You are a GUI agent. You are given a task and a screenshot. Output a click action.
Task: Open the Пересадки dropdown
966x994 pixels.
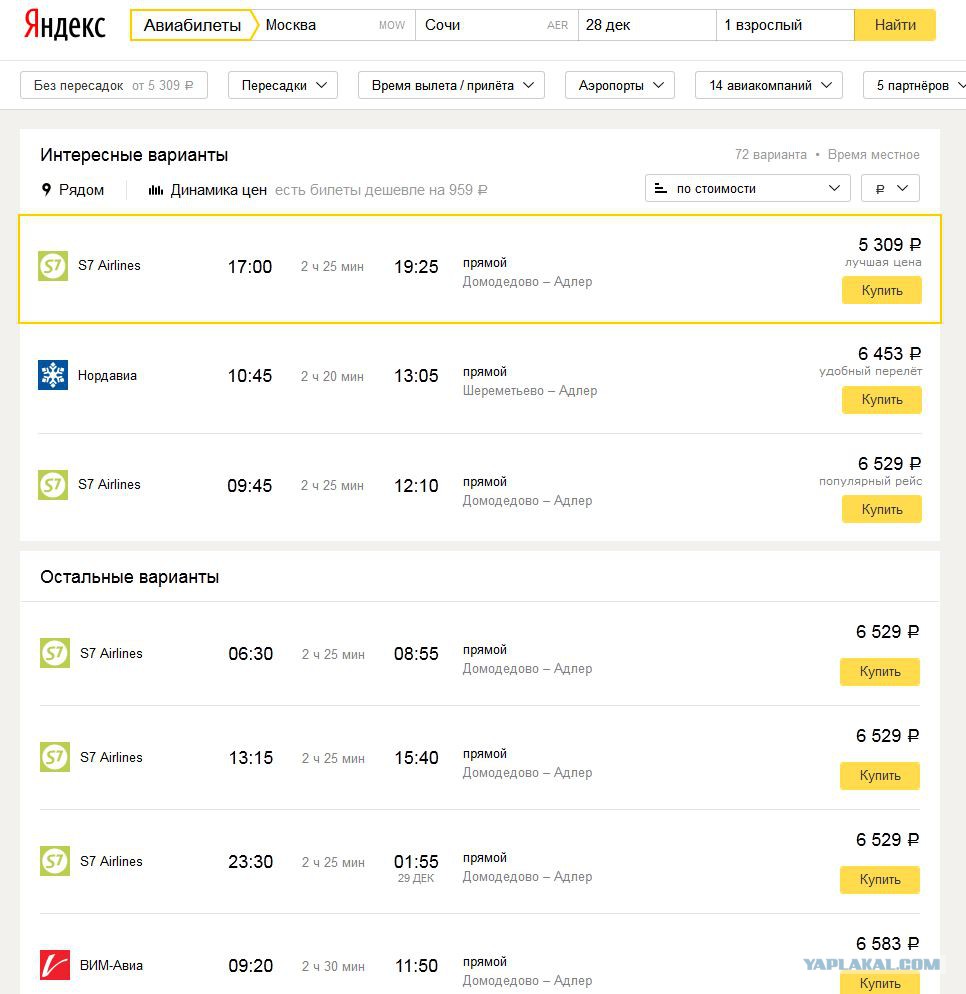pos(283,85)
